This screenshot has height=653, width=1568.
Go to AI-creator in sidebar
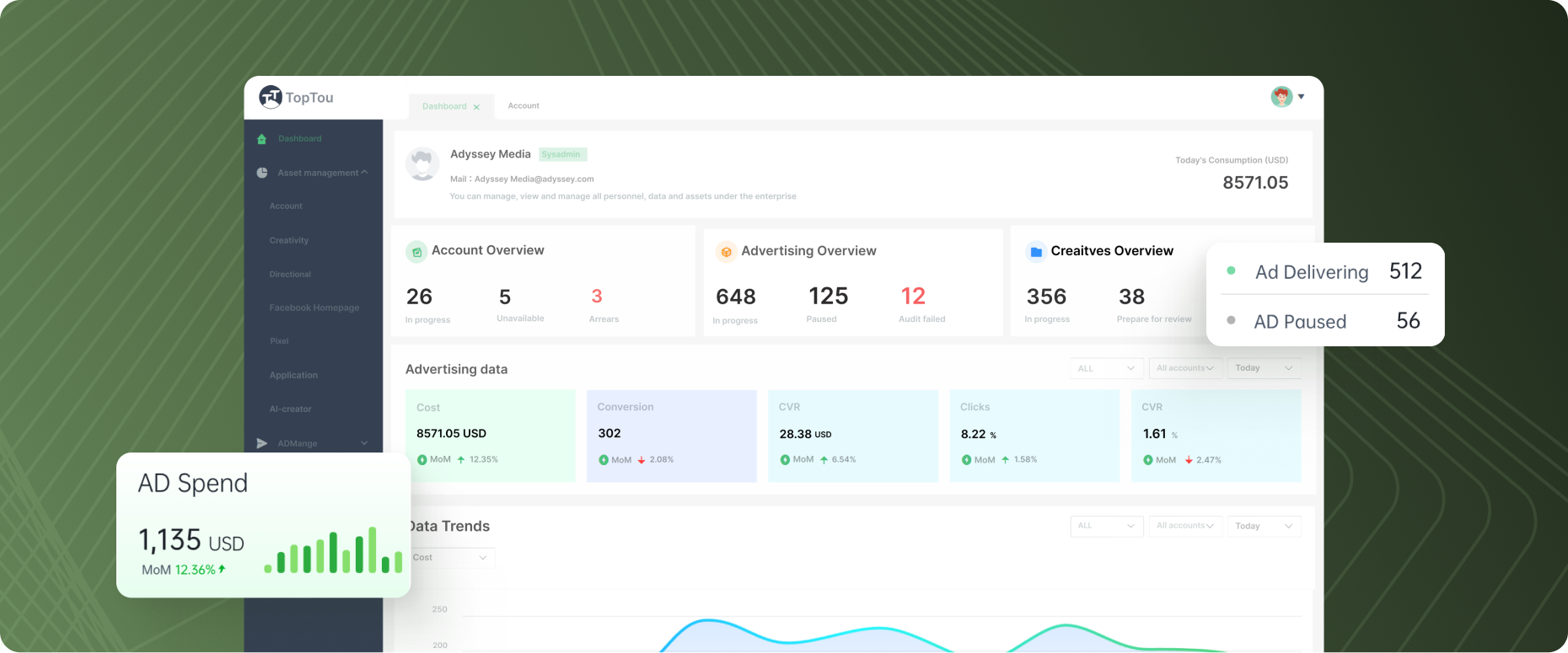point(291,409)
